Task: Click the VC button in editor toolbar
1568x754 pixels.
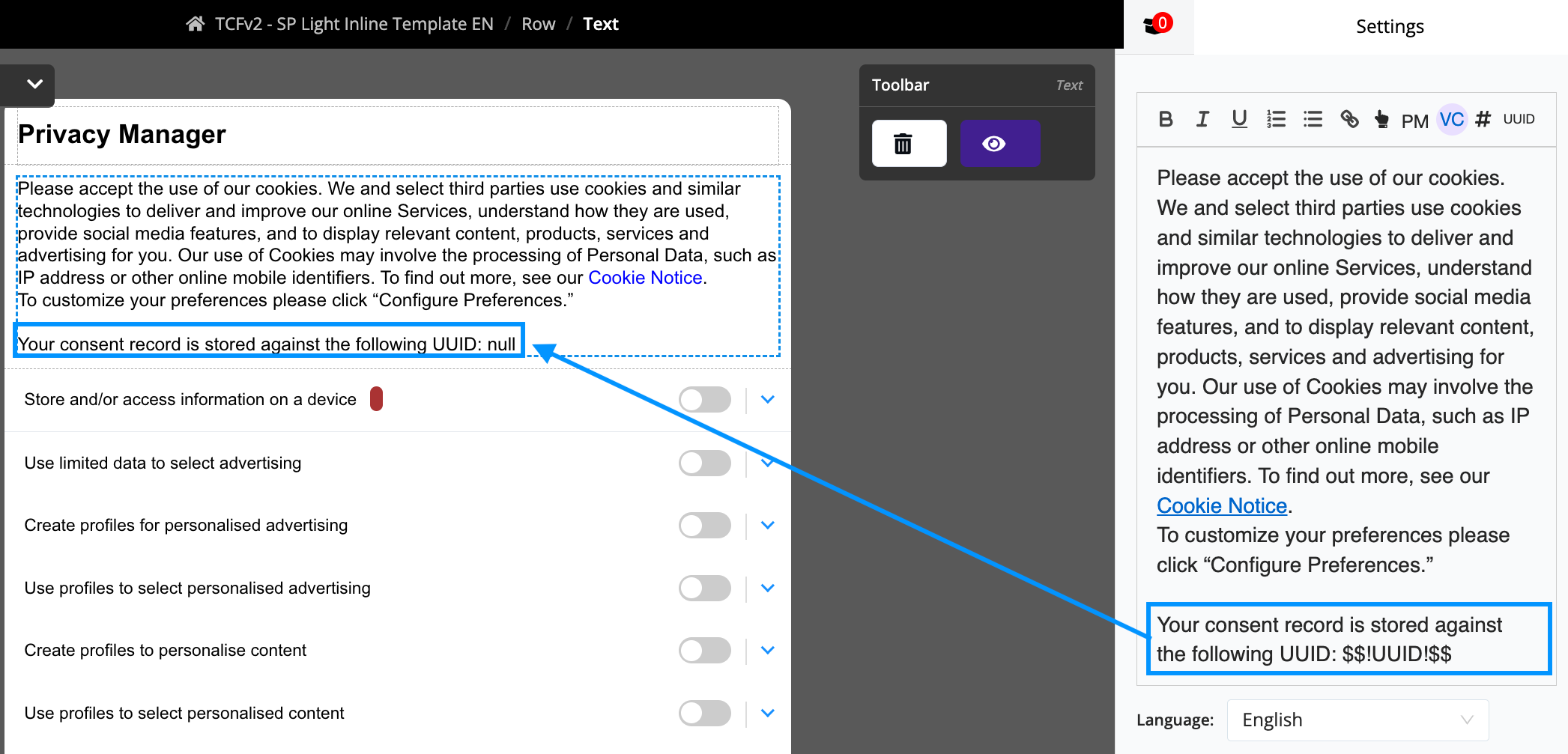Action: pos(1452,119)
